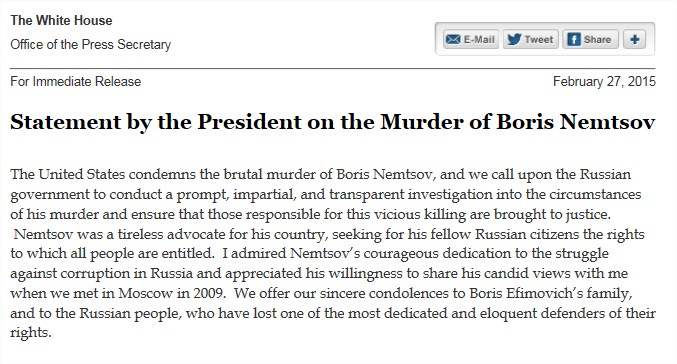677x364 pixels.
Task: Tweet this press statement
Action: [x=531, y=39]
